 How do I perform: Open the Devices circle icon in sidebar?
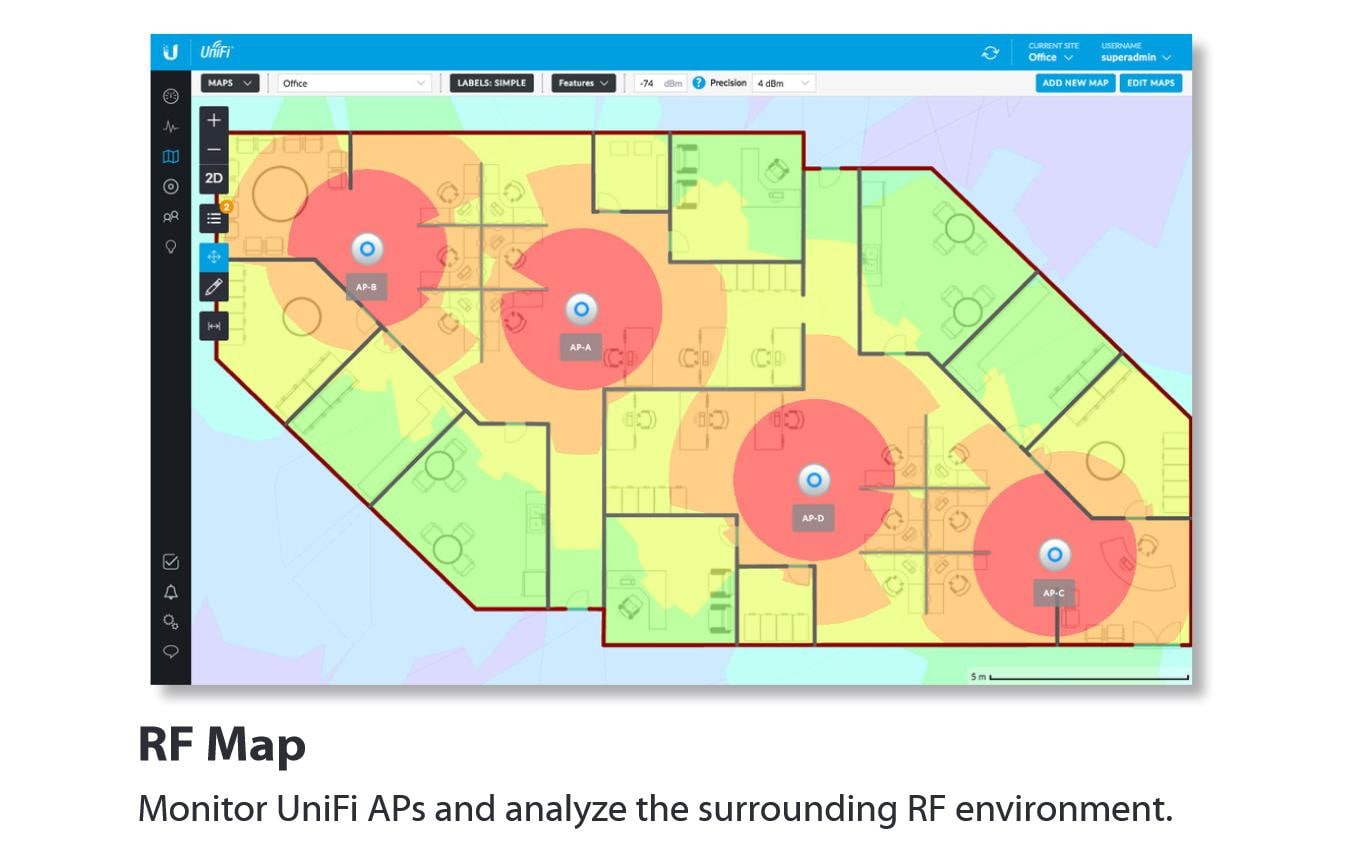[x=171, y=186]
